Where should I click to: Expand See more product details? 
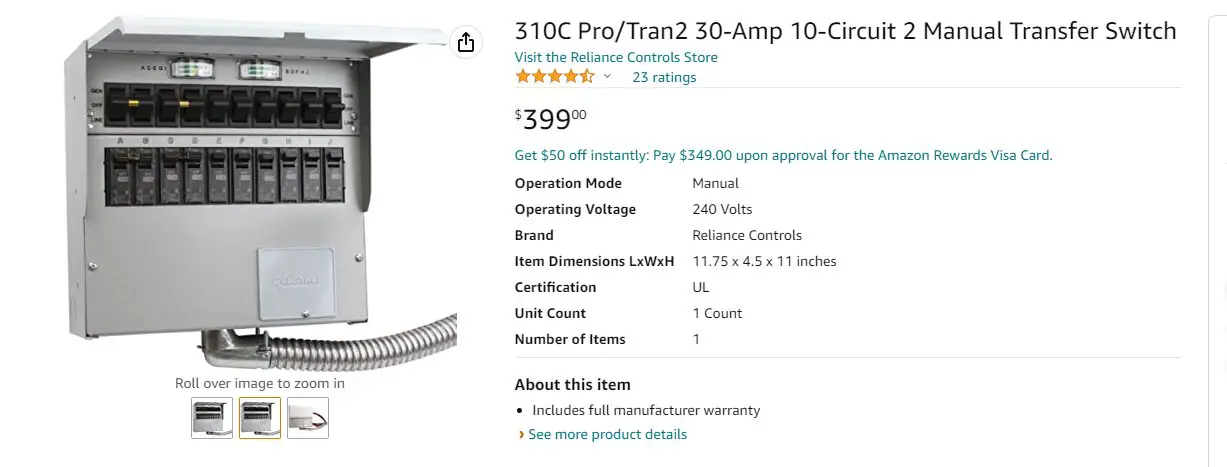(607, 434)
